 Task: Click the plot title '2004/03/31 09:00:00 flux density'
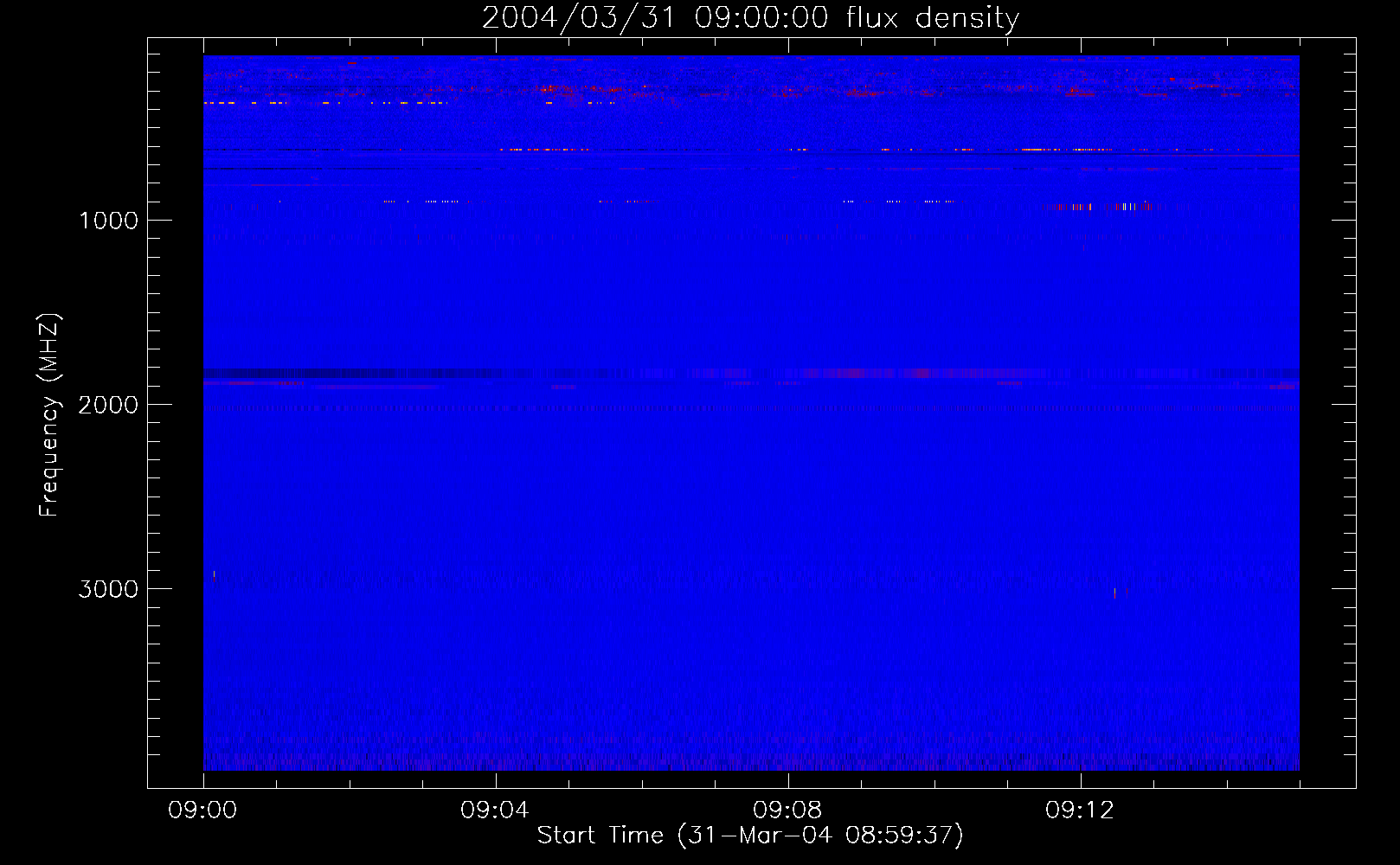[750, 17]
